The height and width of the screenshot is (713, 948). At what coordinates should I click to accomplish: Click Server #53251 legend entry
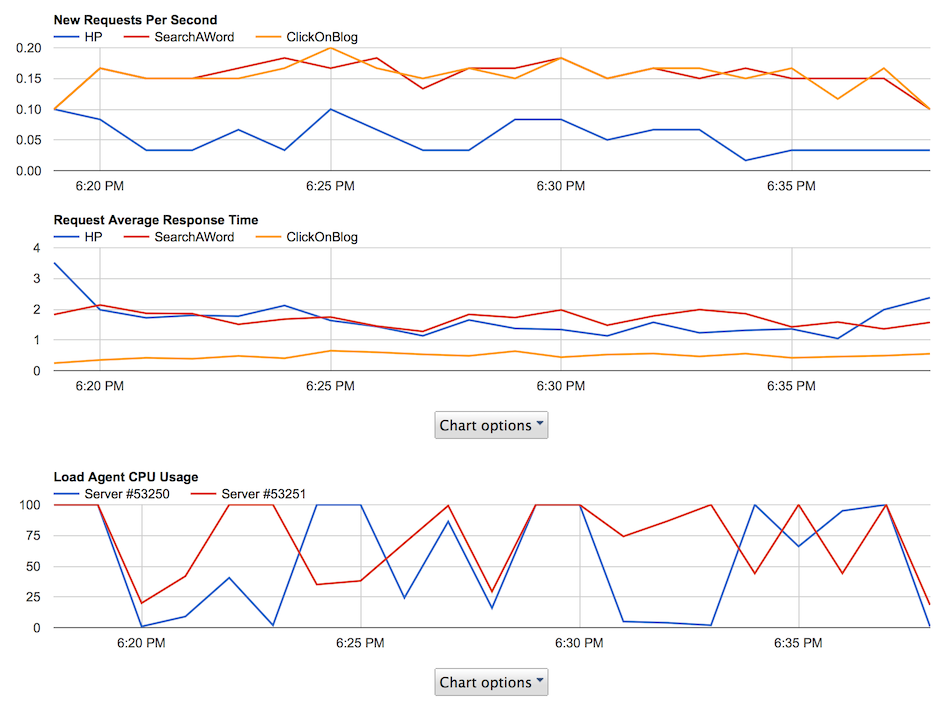(248, 494)
